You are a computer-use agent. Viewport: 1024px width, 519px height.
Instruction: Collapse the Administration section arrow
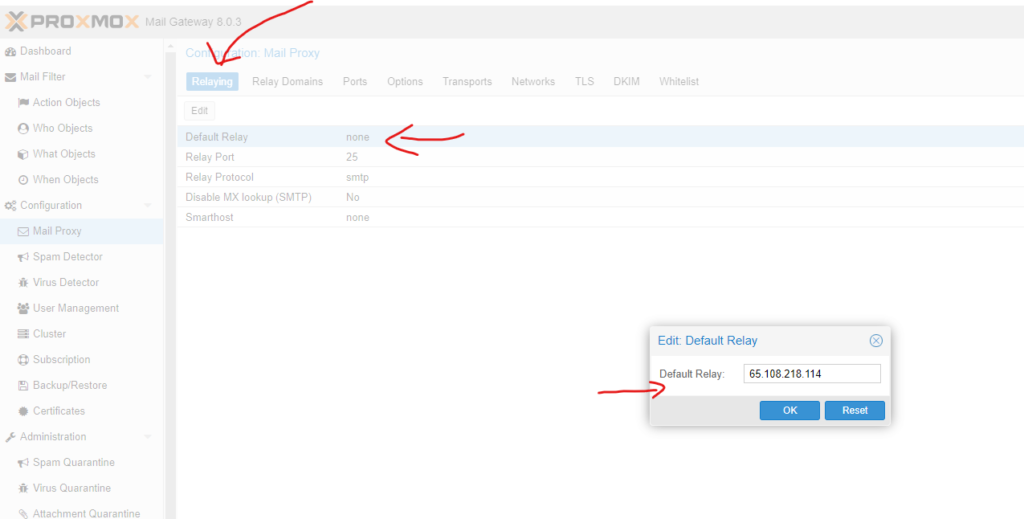(x=148, y=437)
